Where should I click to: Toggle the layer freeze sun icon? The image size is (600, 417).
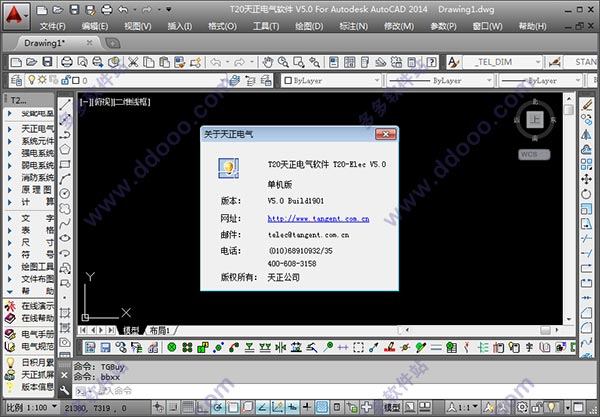(42, 80)
